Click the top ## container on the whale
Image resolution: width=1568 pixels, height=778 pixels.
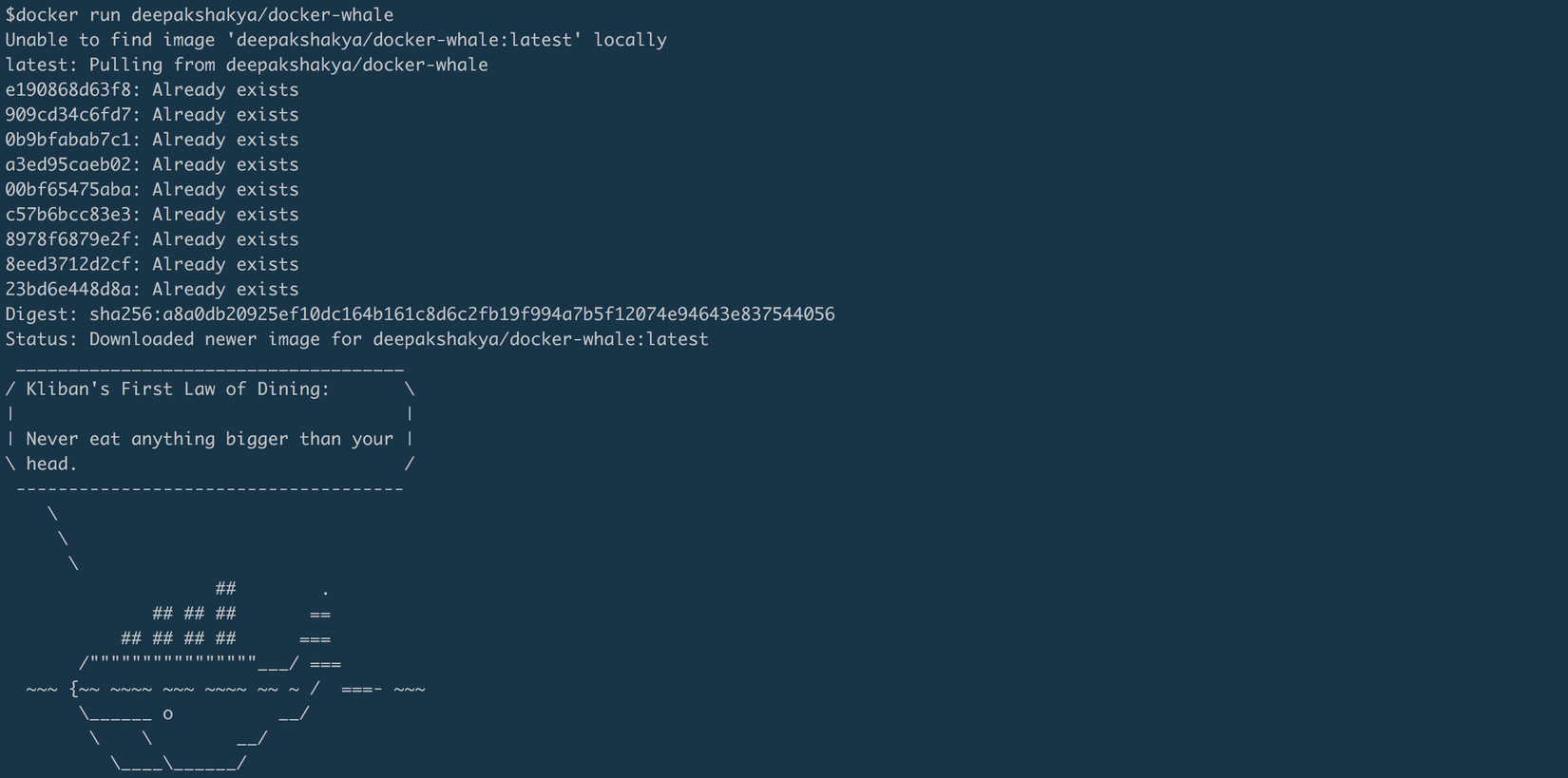[225, 589]
